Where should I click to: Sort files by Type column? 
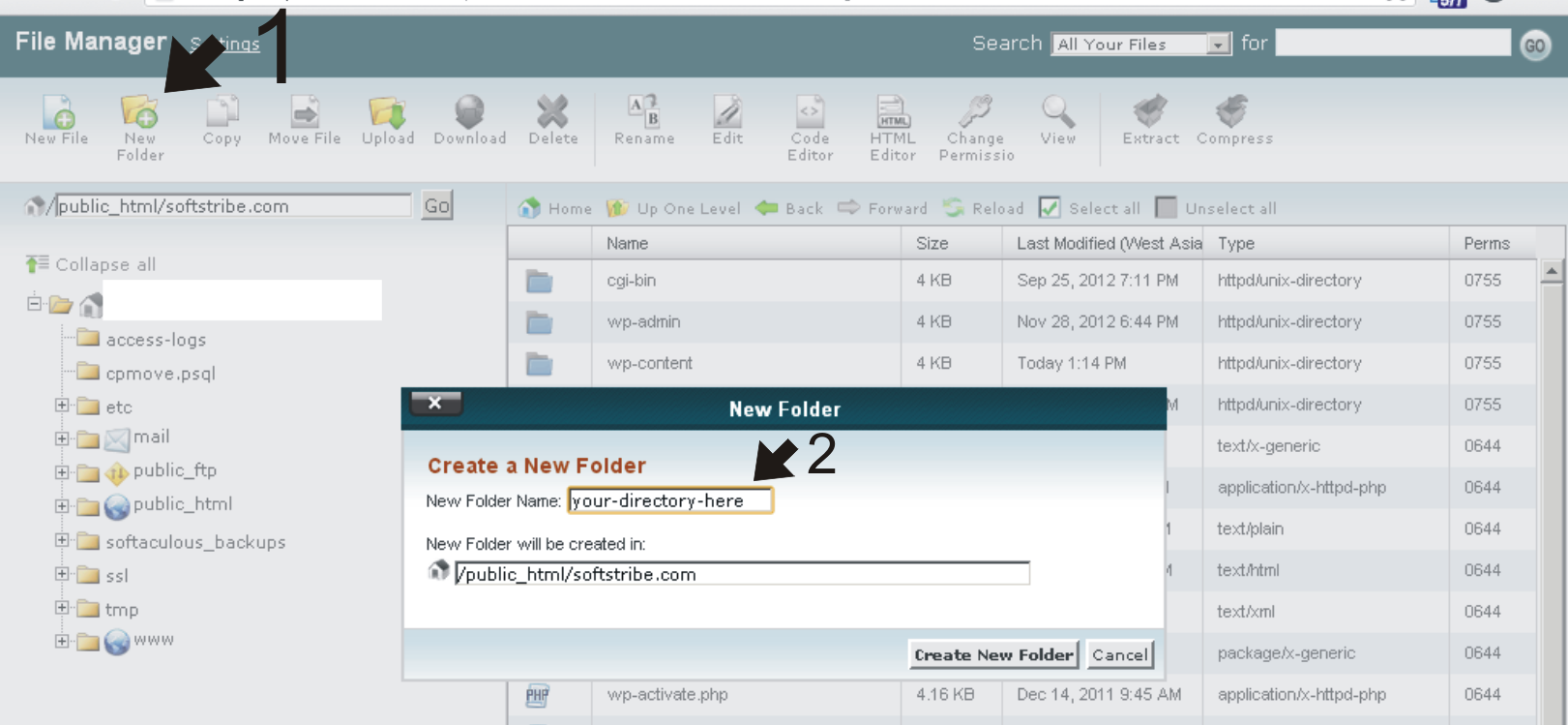pos(1326,243)
